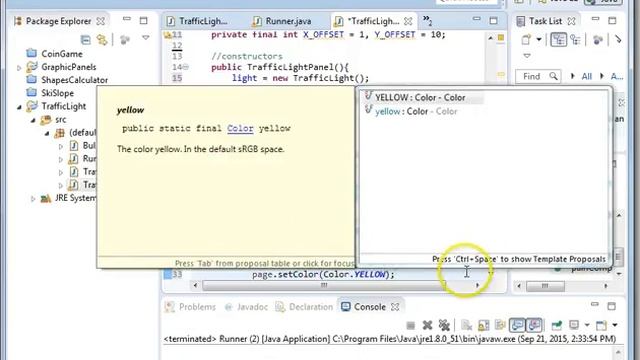Close the Console view tab

pos(395,307)
